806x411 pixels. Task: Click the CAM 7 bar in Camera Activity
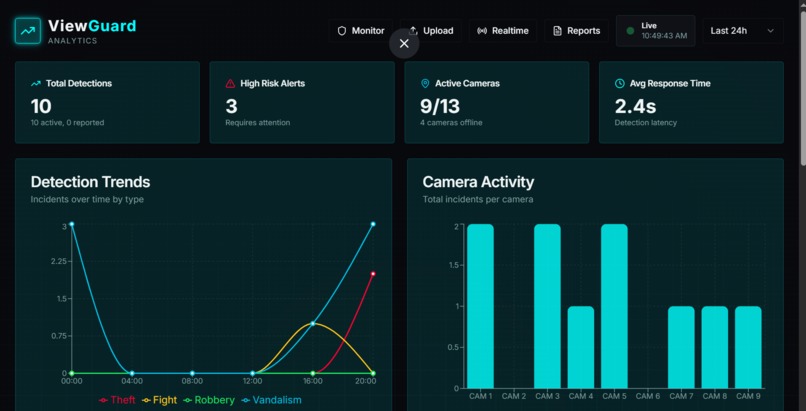(681, 347)
